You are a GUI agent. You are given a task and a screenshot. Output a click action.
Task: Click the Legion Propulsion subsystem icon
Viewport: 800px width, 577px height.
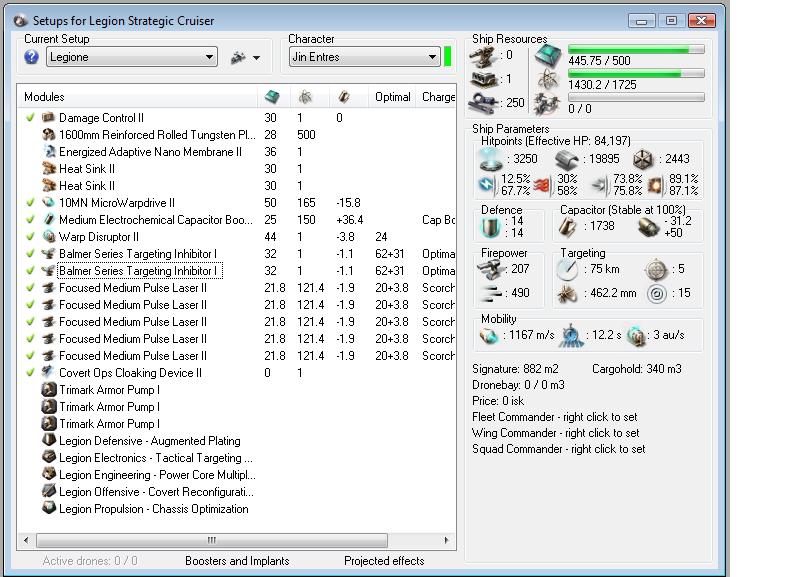pos(48,509)
